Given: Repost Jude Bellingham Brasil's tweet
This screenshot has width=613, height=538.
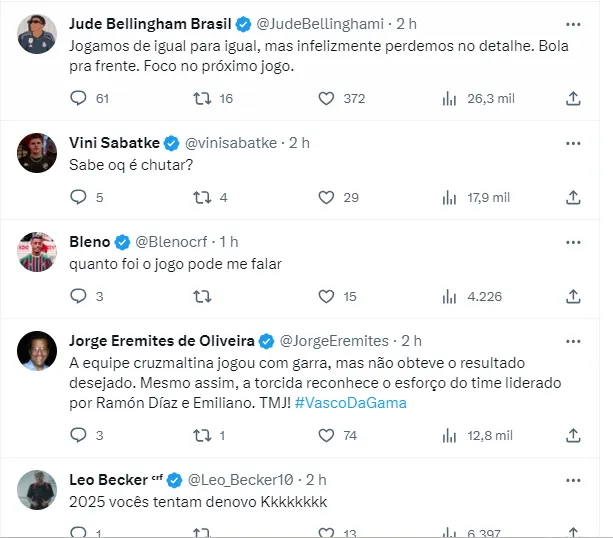Looking at the screenshot, I should 202,98.
